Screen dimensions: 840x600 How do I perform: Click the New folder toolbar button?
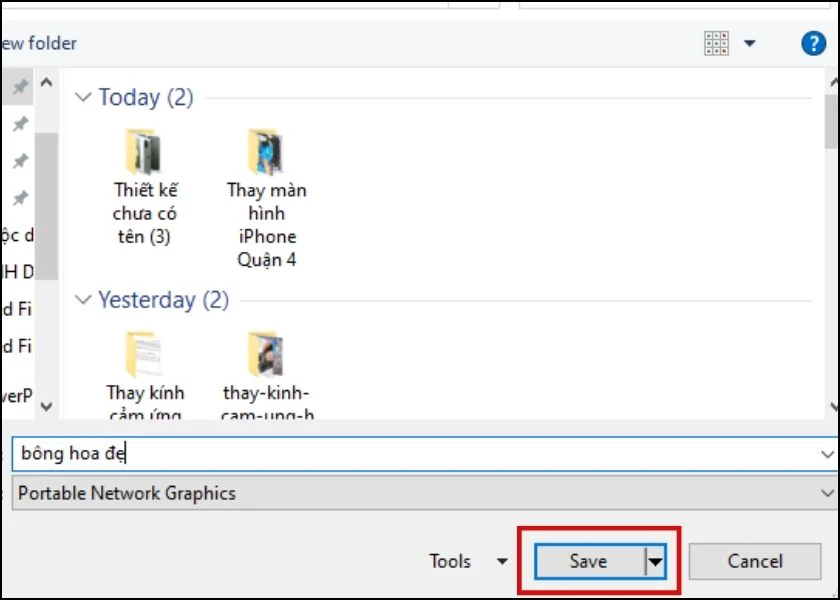pos(39,43)
